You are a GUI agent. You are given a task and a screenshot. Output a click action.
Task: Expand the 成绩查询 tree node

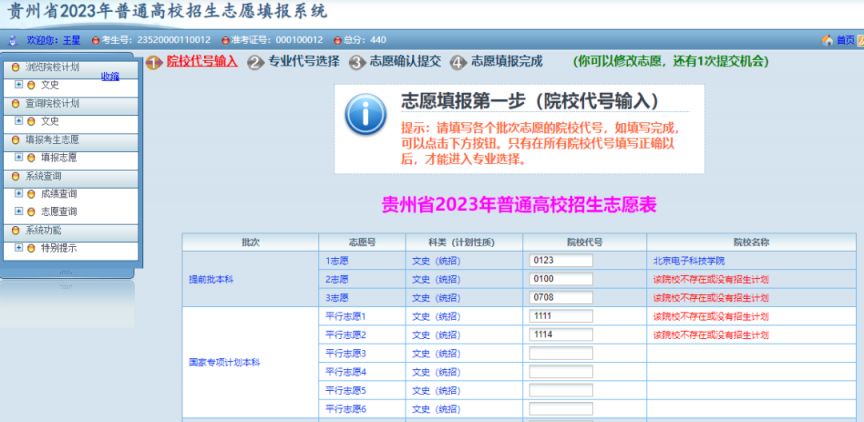(19, 194)
